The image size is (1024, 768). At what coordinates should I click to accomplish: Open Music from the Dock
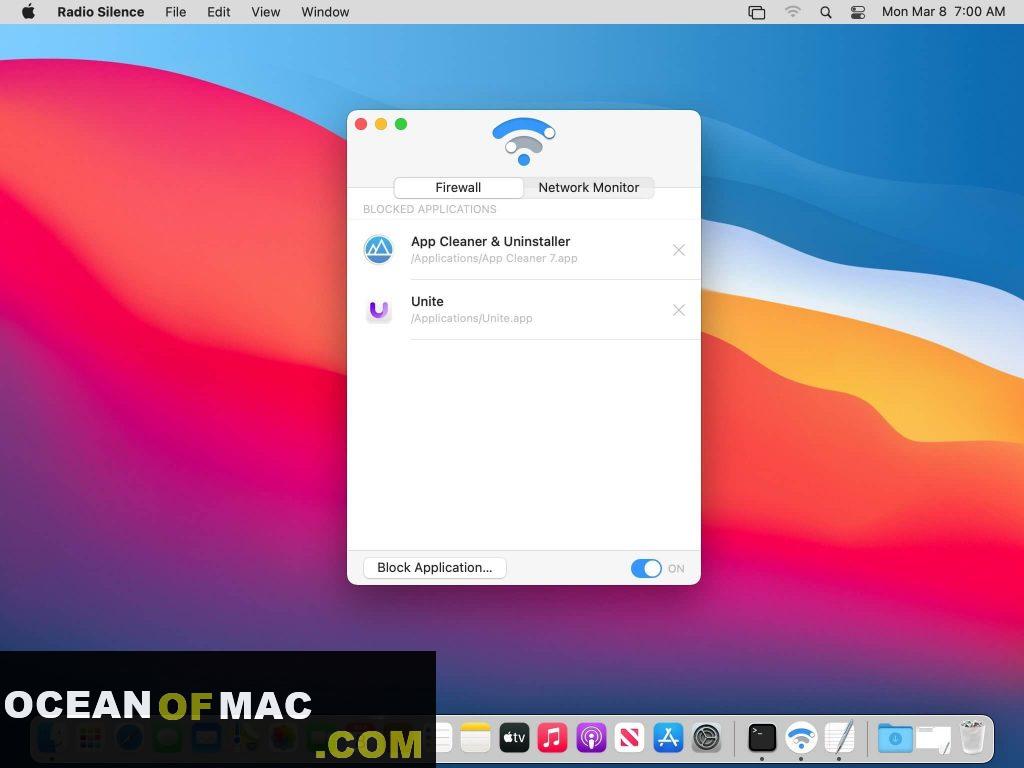552,738
